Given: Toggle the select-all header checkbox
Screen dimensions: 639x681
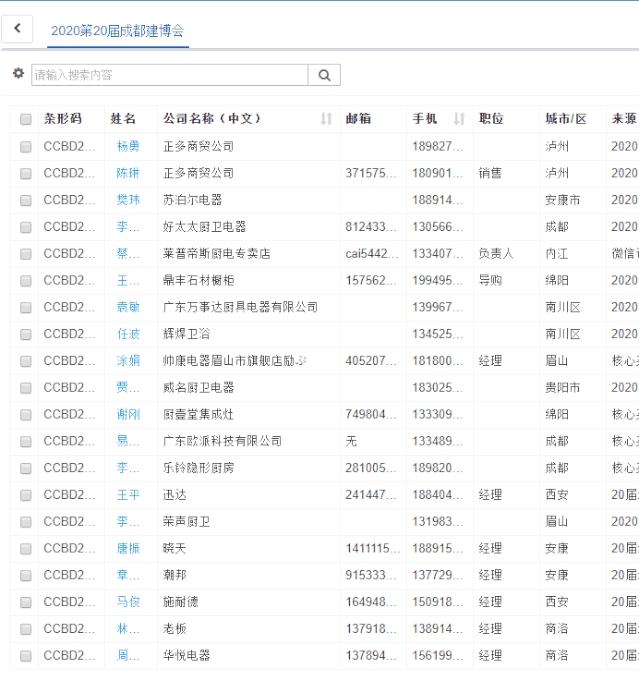Looking at the screenshot, I should click(x=25, y=119).
